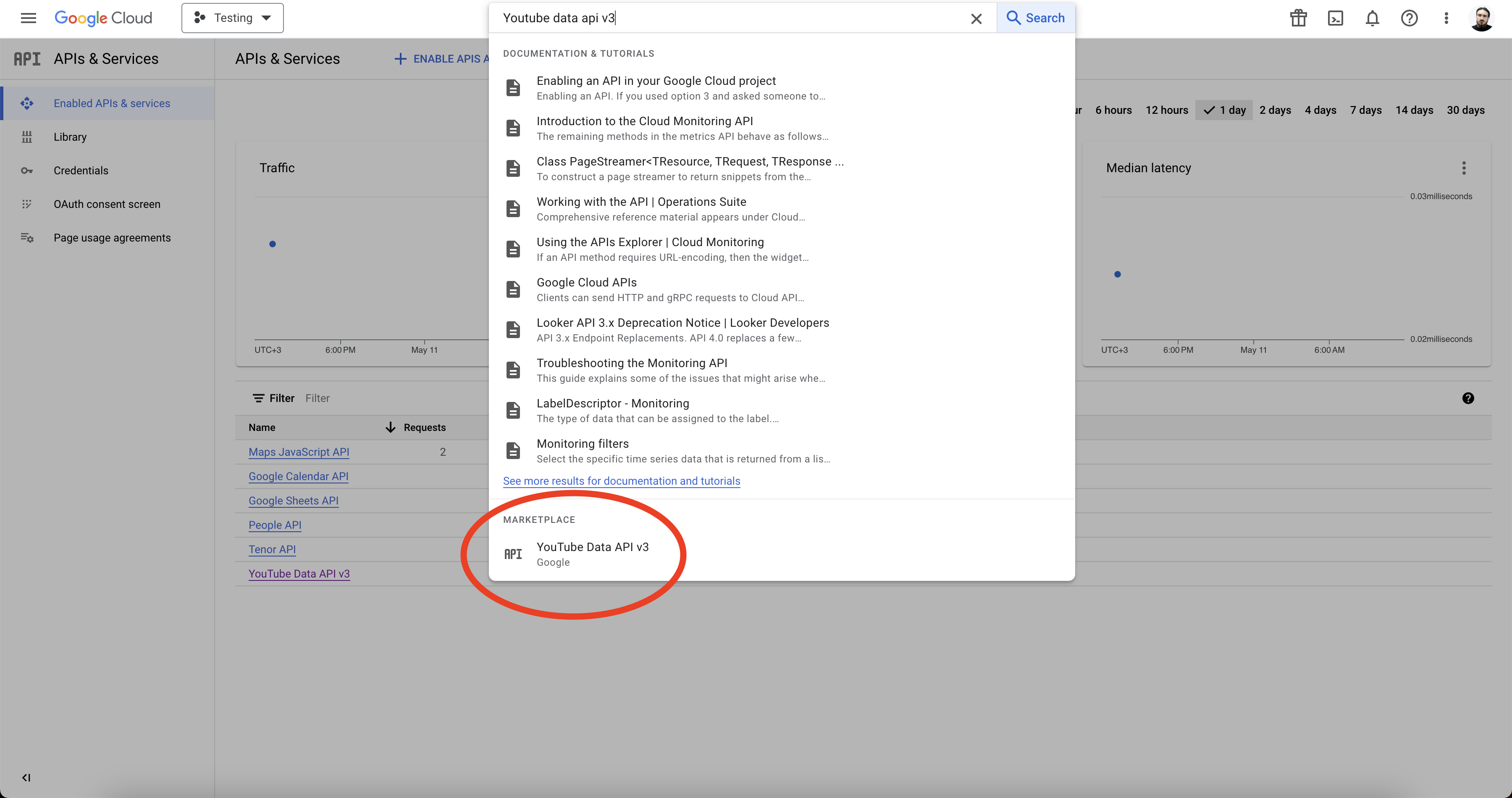The image size is (1512, 798).
Task: Open the notifications bell
Action: coord(1372,18)
